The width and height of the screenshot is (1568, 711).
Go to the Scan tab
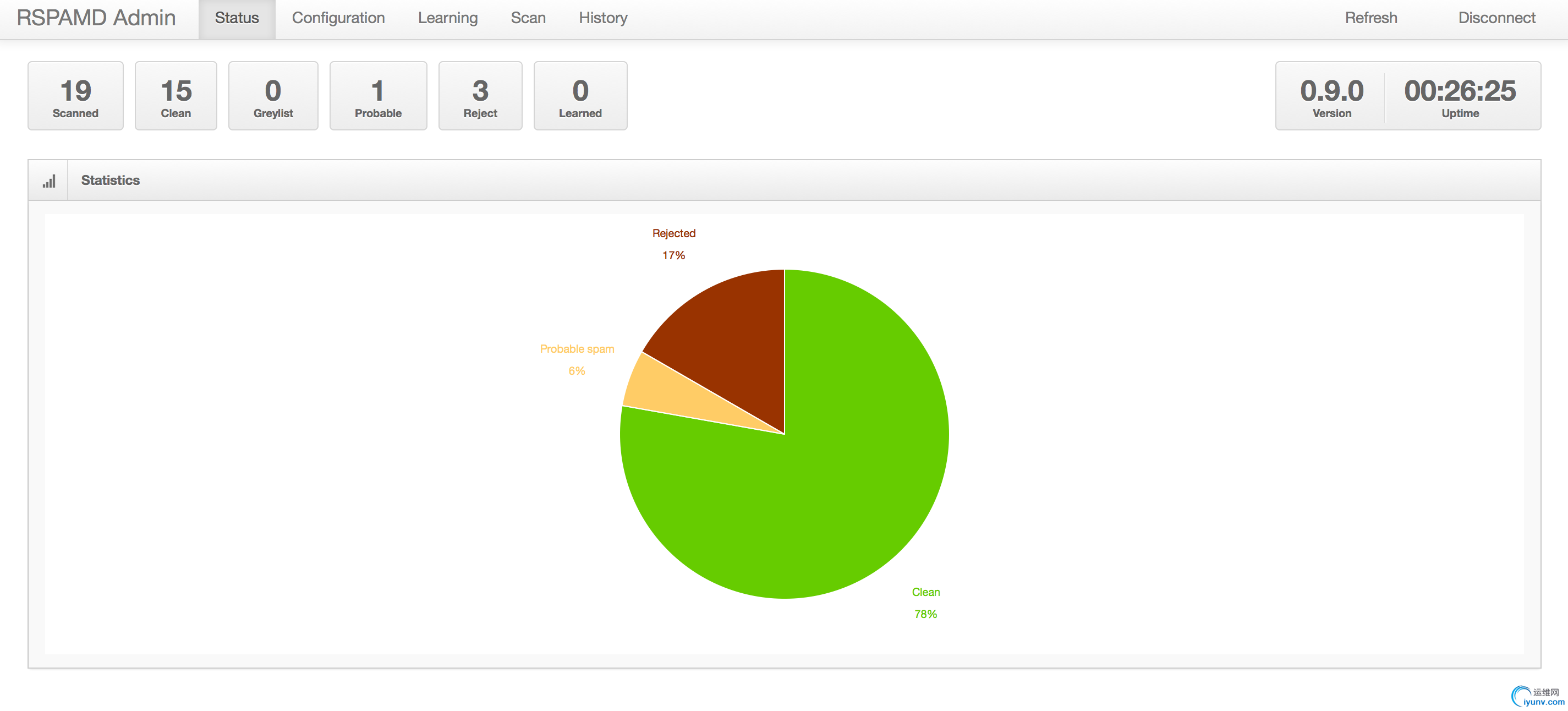tap(528, 18)
